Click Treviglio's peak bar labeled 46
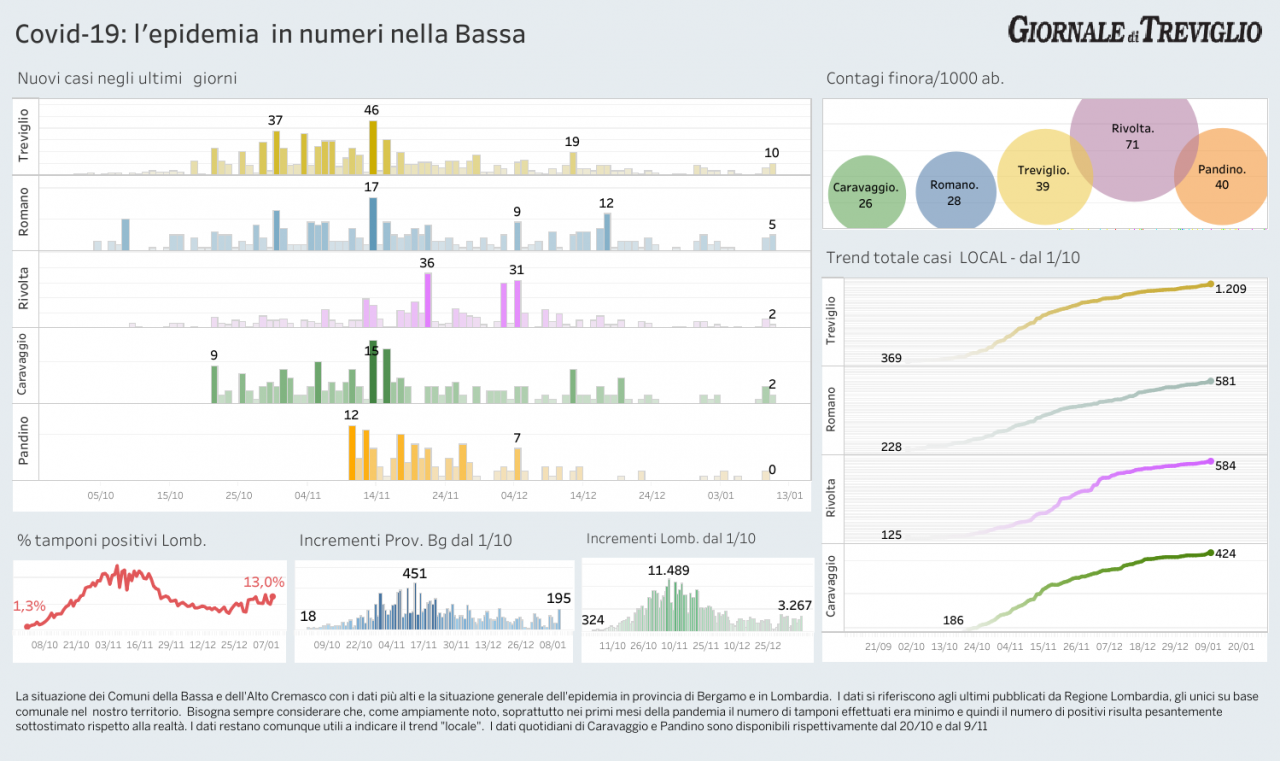The height and width of the screenshot is (761, 1280). click(373, 147)
